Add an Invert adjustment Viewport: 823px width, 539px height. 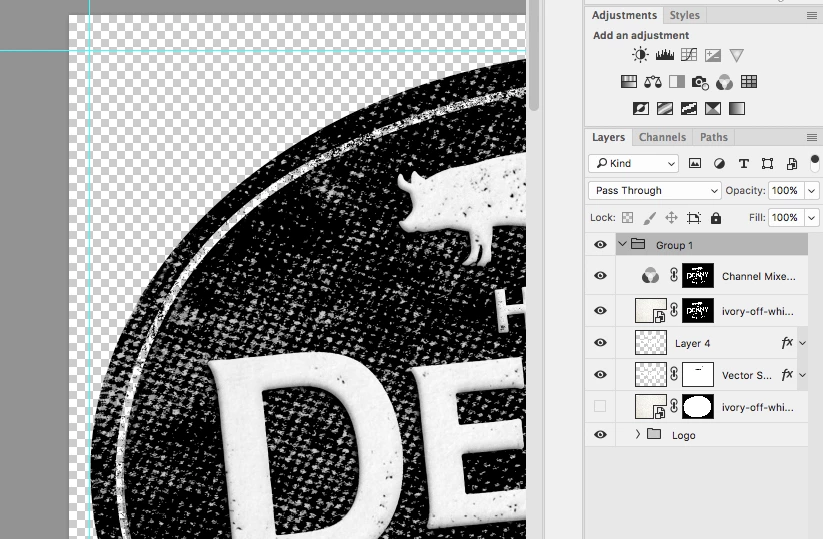pyautogui.click(x=641, y=109)
